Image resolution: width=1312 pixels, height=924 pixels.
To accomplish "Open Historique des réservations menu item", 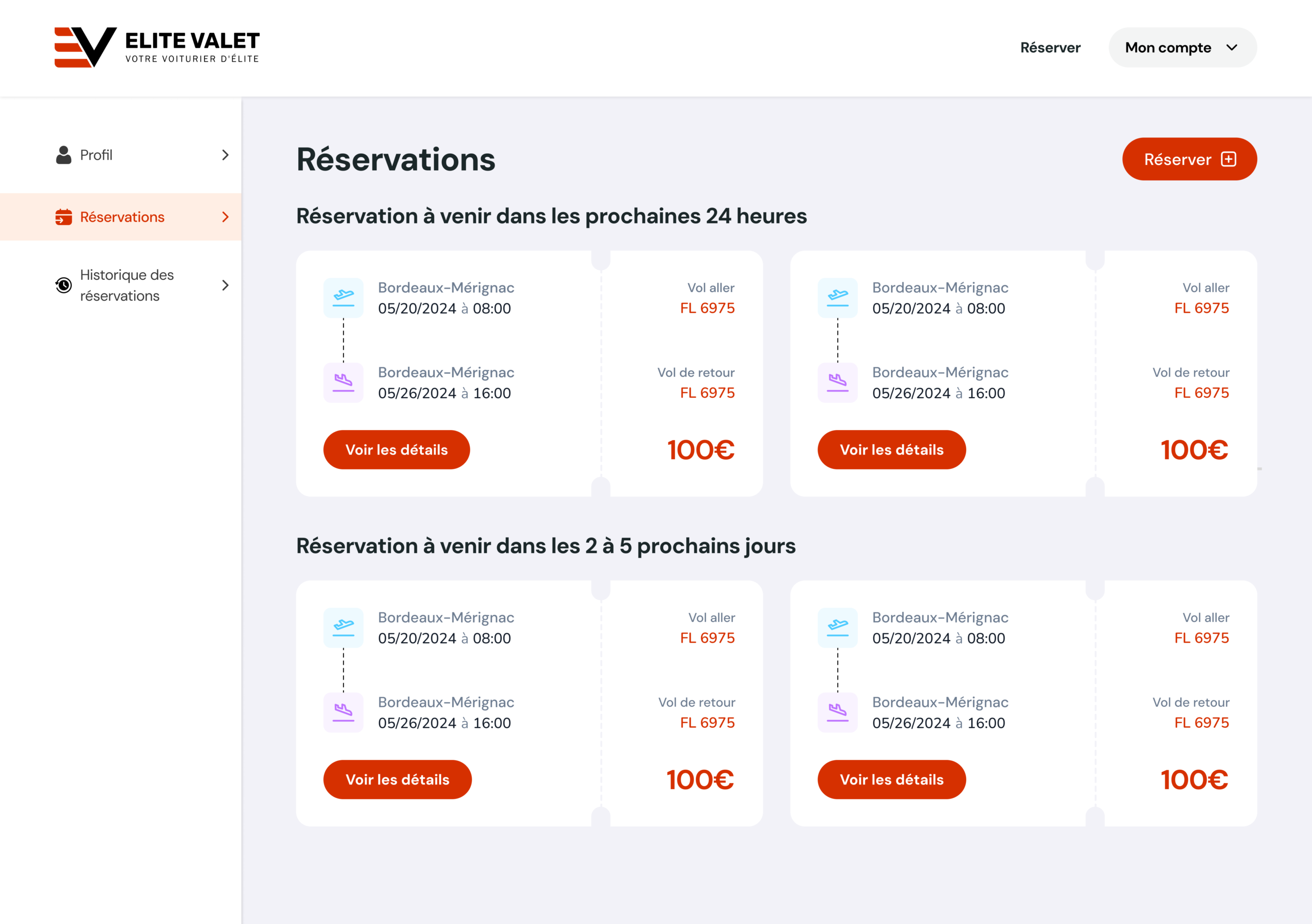I will coord(127,284).
